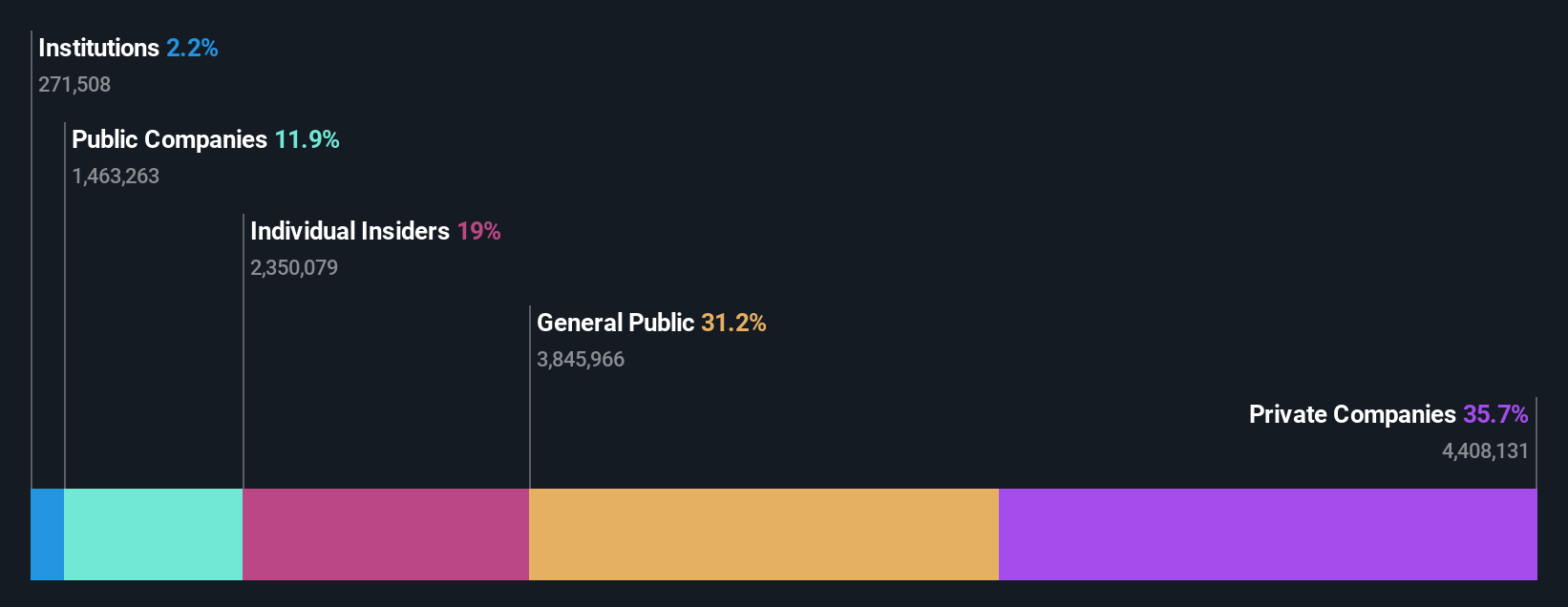Click the purple Private Companies bar segment

tap(1267, 534)
